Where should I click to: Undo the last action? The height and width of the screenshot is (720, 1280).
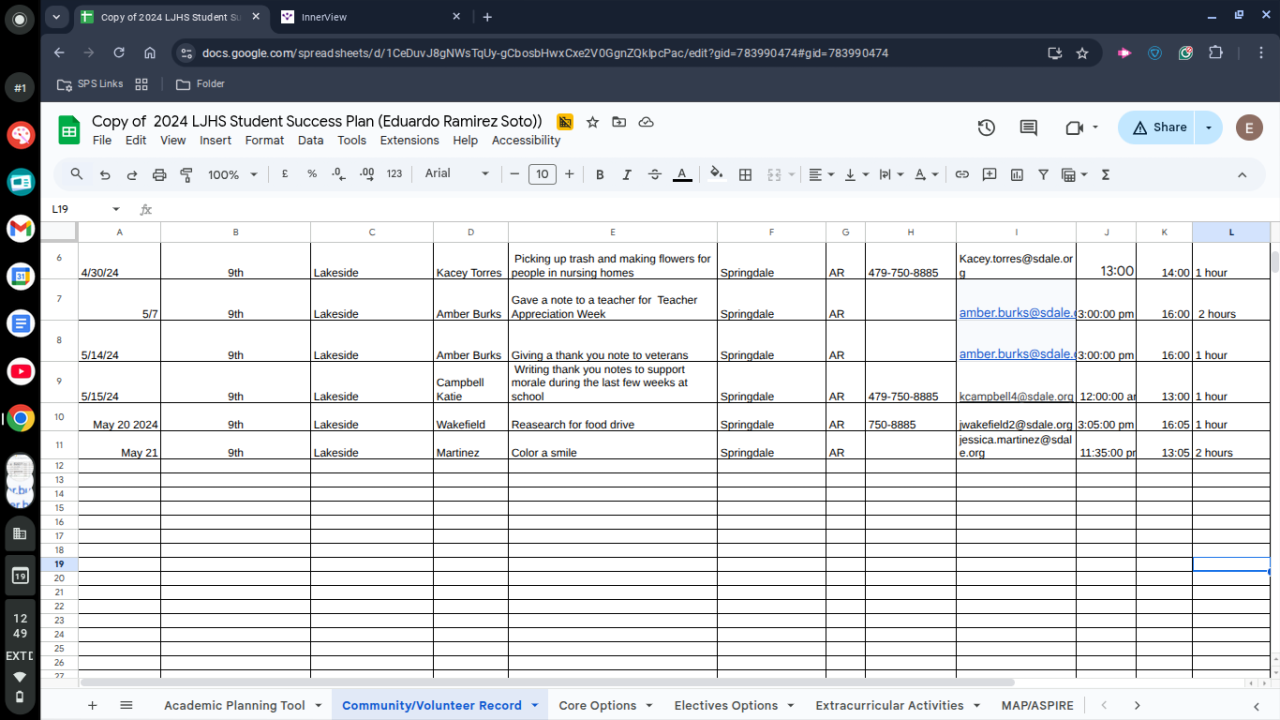pos(105,174)
